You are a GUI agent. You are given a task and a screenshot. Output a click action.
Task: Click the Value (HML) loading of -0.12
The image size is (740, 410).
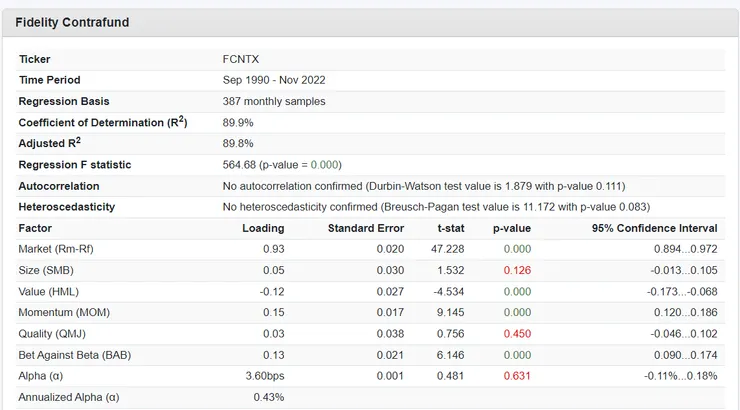click(271, 291)
